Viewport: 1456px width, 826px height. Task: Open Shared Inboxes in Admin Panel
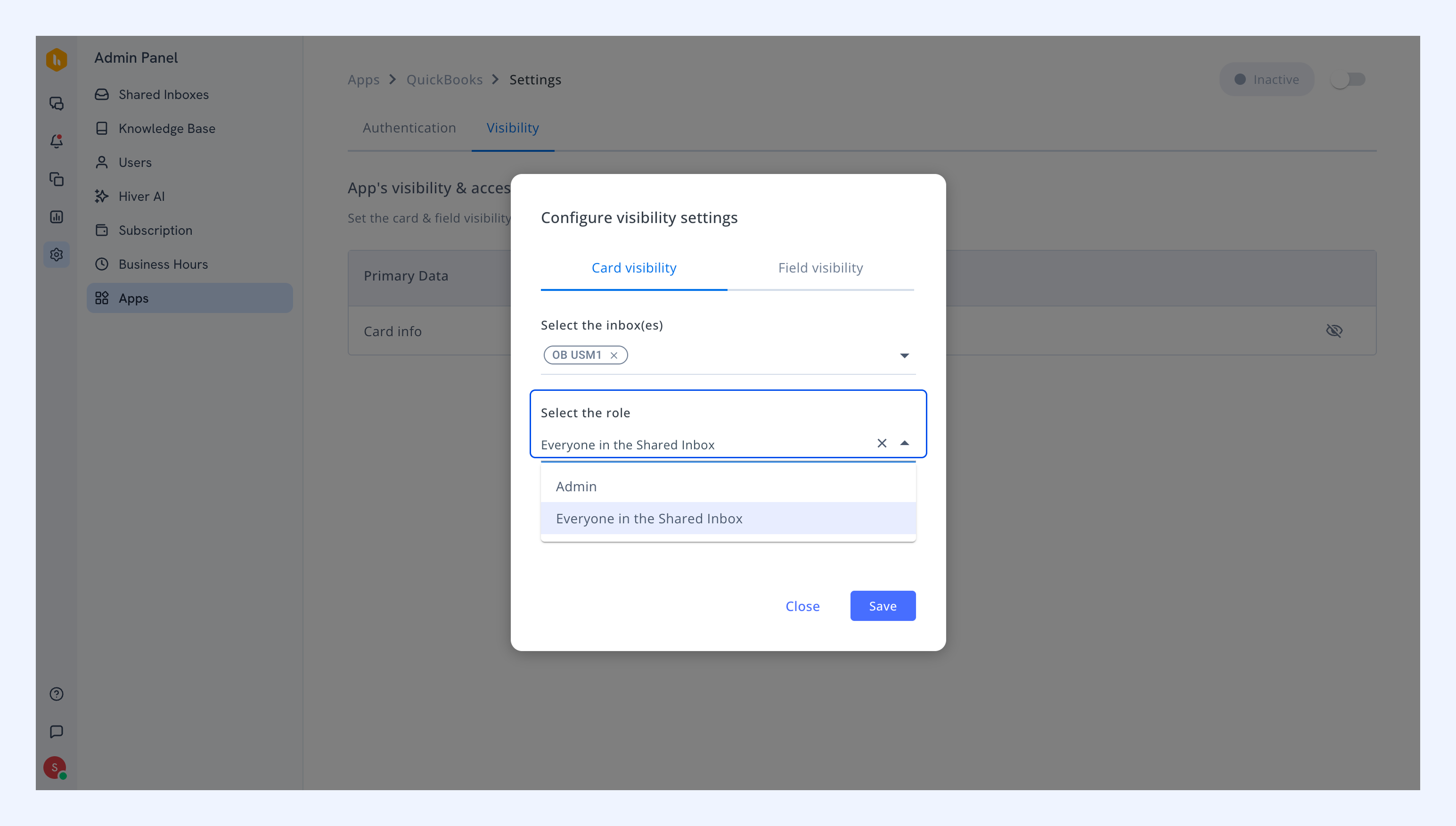[x=164, y=94]
